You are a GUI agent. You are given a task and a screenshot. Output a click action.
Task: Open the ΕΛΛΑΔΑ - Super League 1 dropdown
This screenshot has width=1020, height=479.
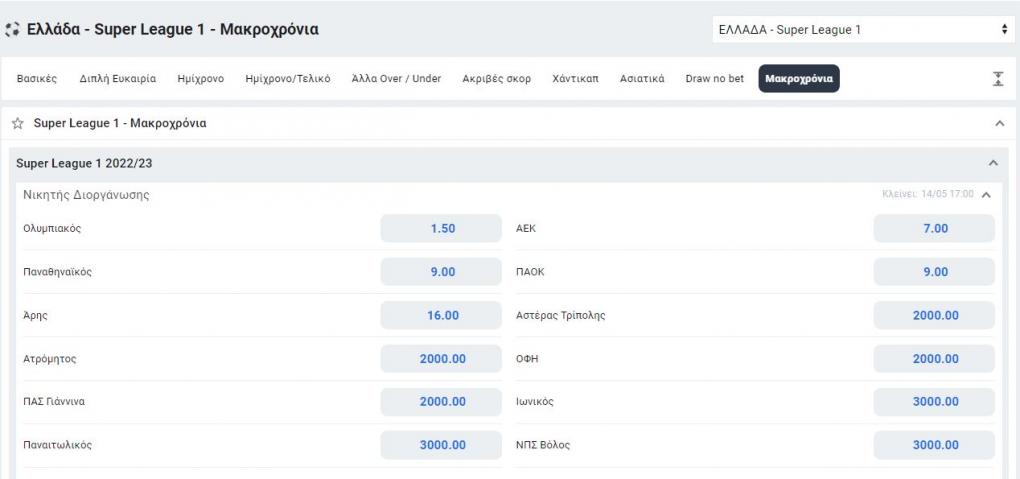(863, 30)
